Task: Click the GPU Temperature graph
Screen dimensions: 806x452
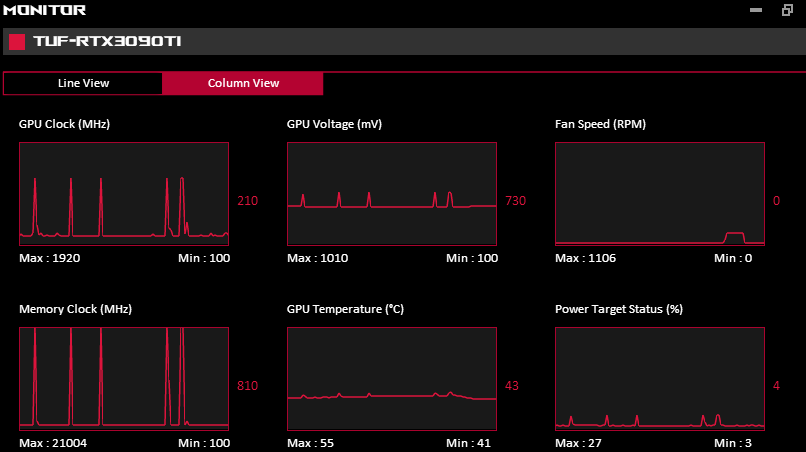Action: point(392,378)
